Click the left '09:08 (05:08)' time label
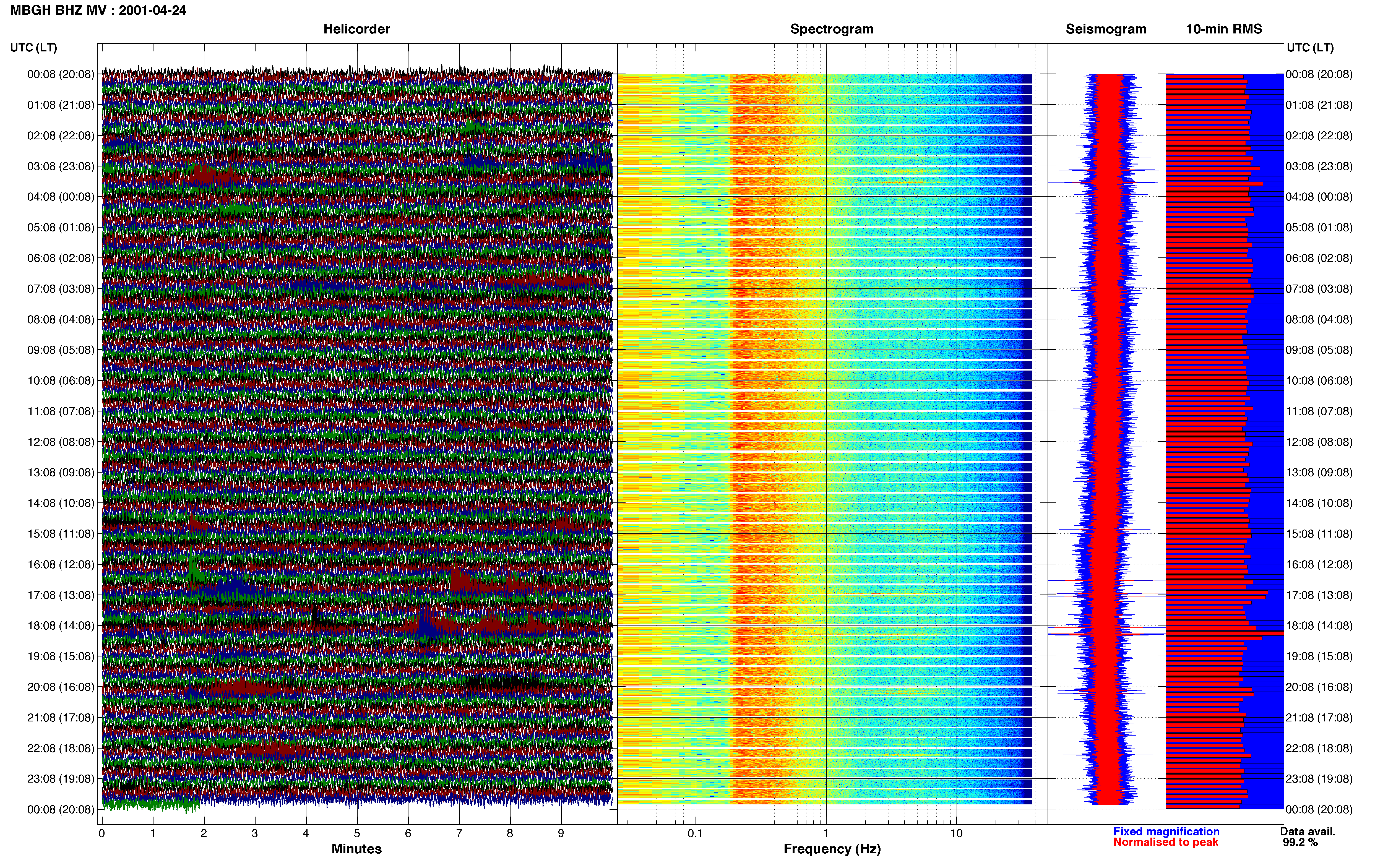Viewport: 1388px width, 868px height. (x=60, y=350)
